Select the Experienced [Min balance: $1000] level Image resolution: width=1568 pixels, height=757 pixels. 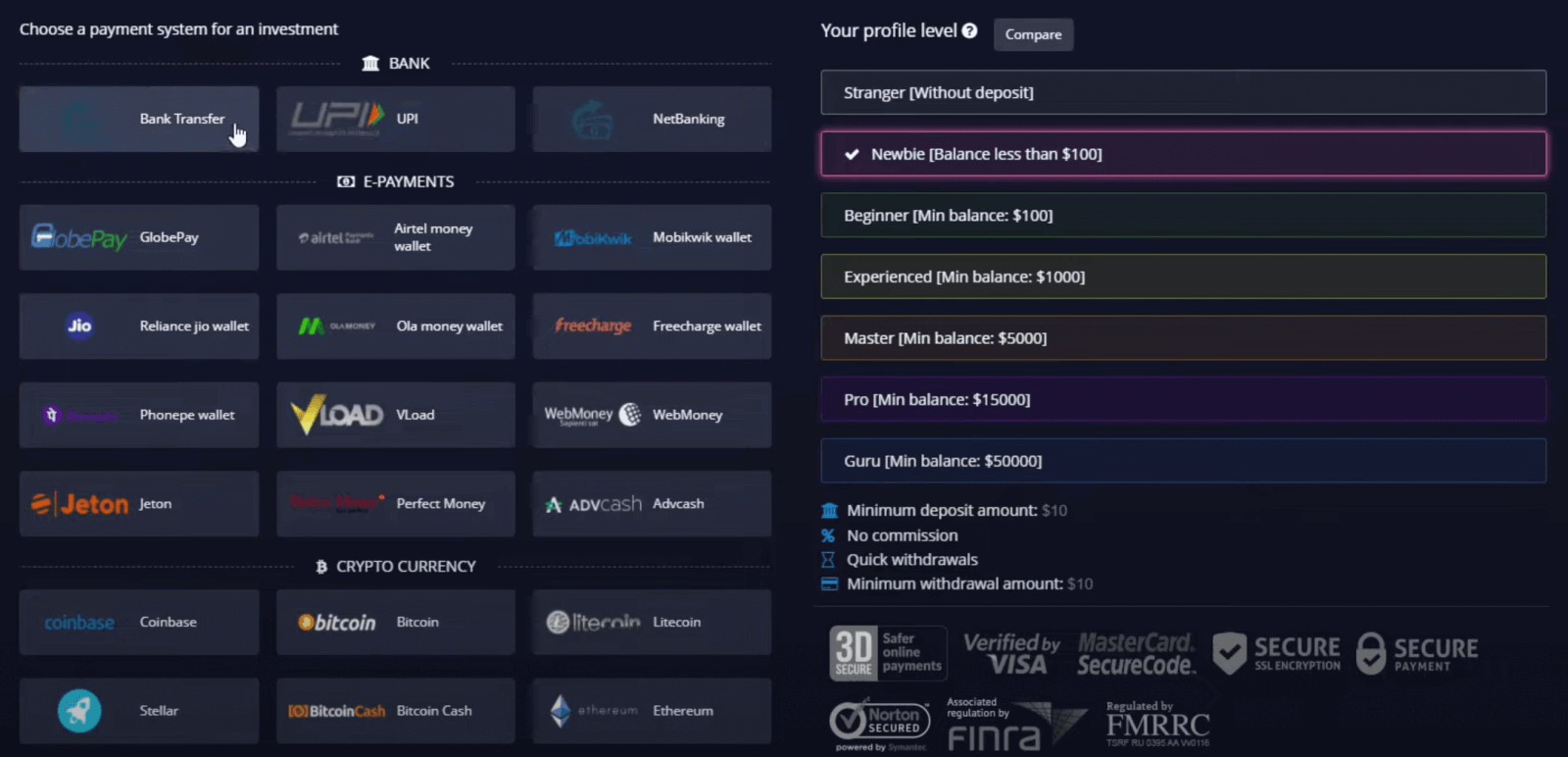tap(1183, 277)
